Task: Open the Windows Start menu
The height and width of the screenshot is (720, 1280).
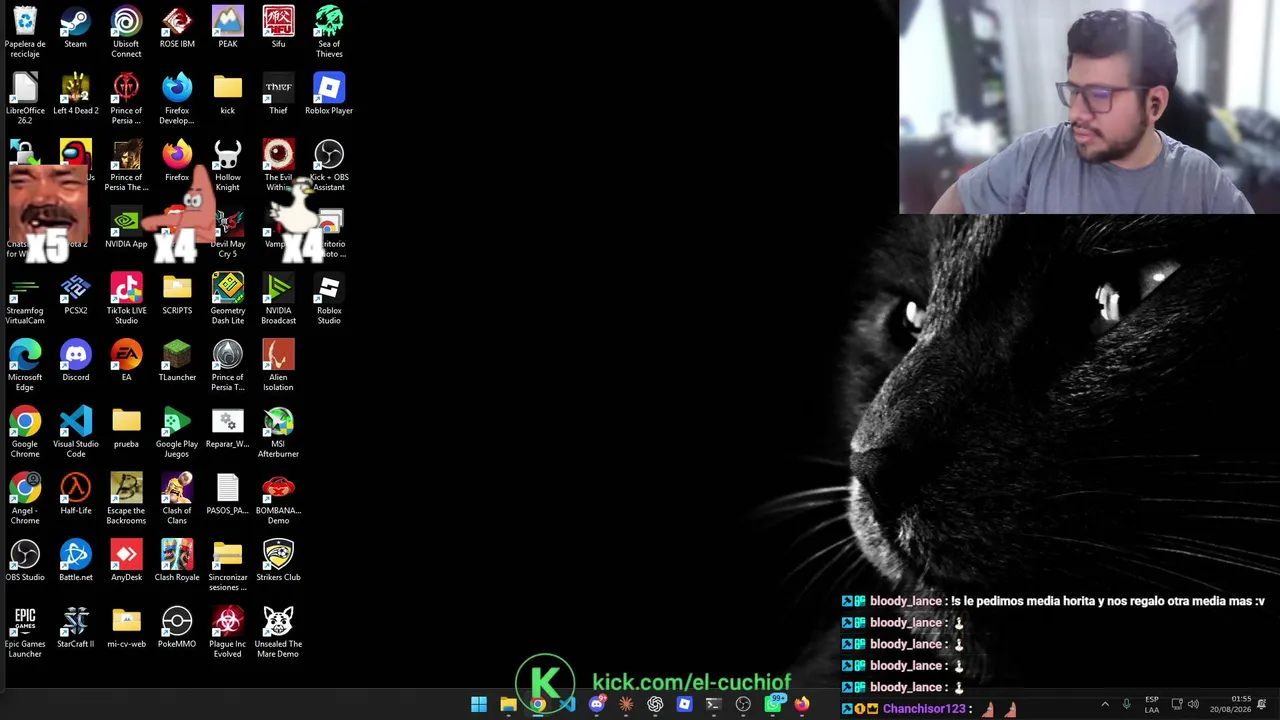Action: point(479,705)
